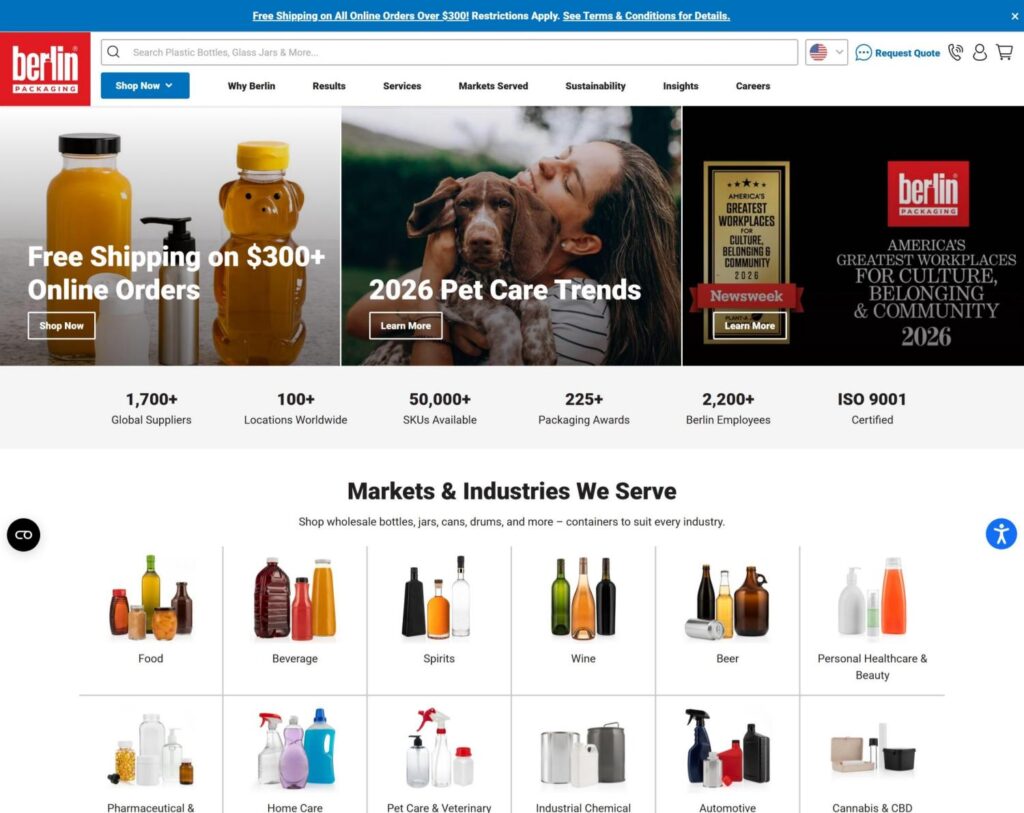Open the accessibility widget icon
Screen dimensions: 1024x813
1001,534
